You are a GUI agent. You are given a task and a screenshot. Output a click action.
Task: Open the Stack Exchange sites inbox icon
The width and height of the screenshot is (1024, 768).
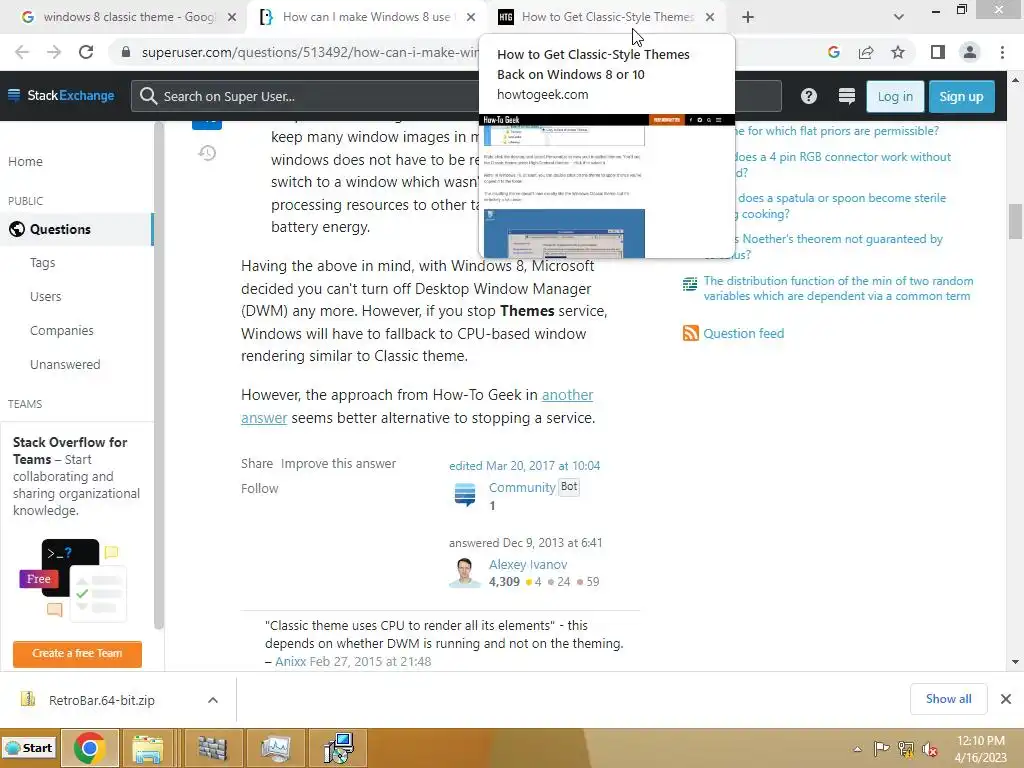(846, 97)
